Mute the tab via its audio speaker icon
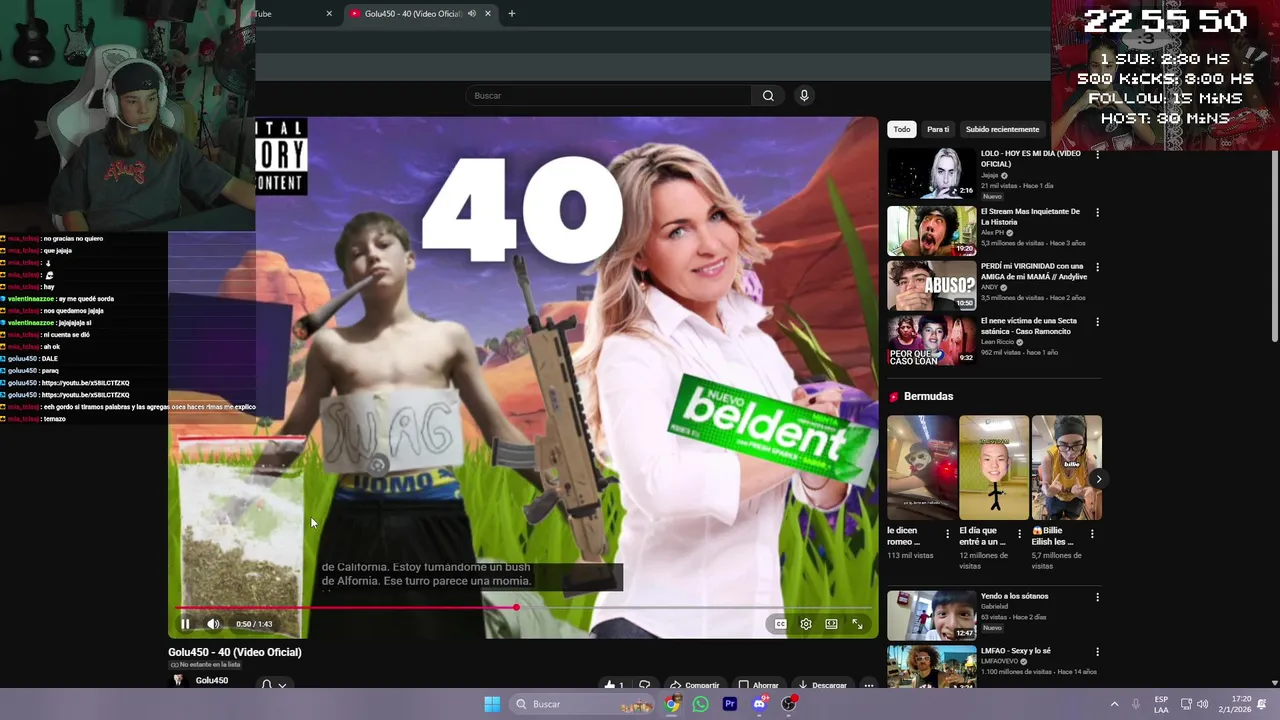This screenshot has height=720, width=1280. (472, 14)
